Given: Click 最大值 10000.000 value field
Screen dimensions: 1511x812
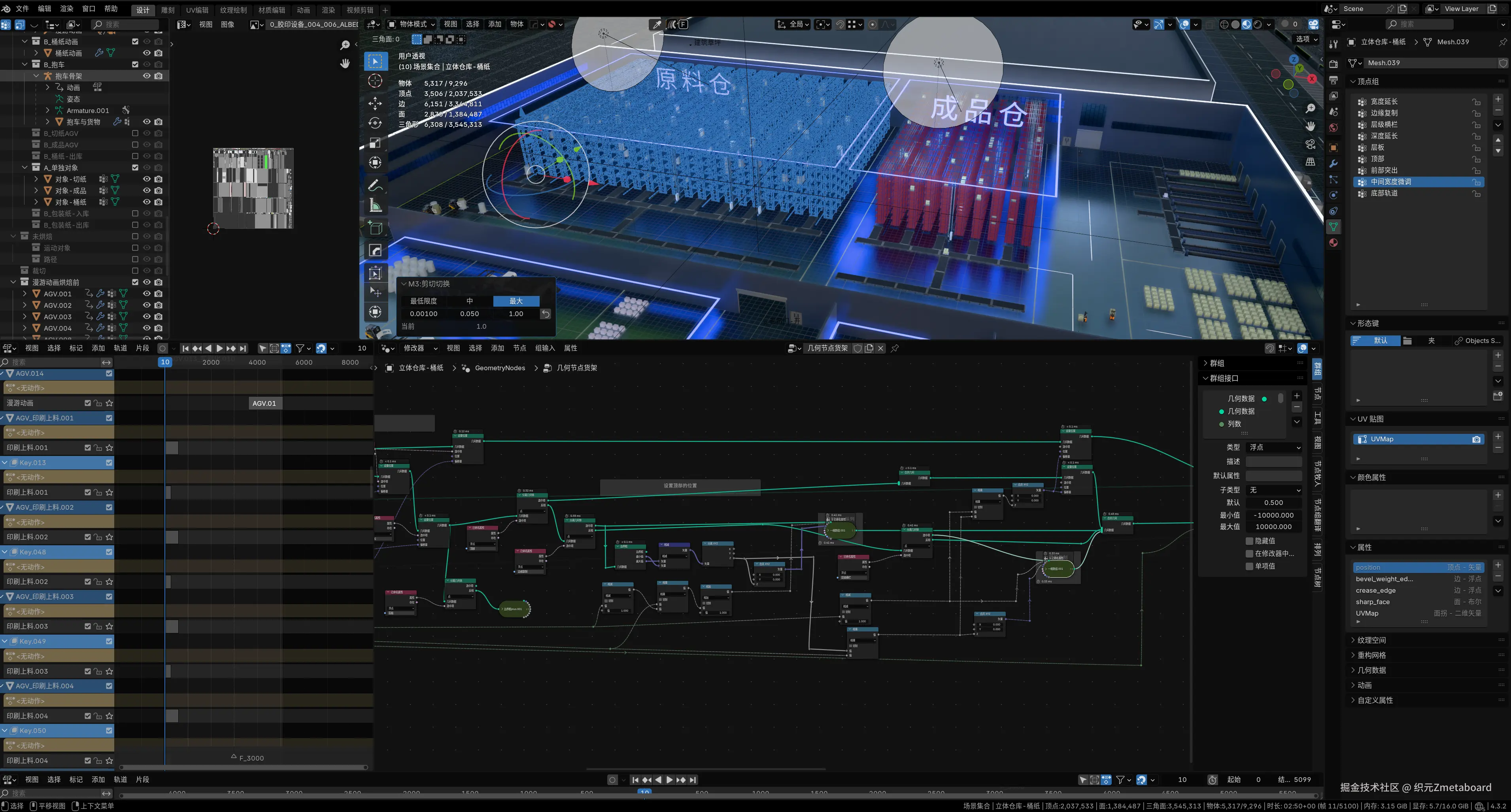Looking at the screenshot, I should point(1273,526).
